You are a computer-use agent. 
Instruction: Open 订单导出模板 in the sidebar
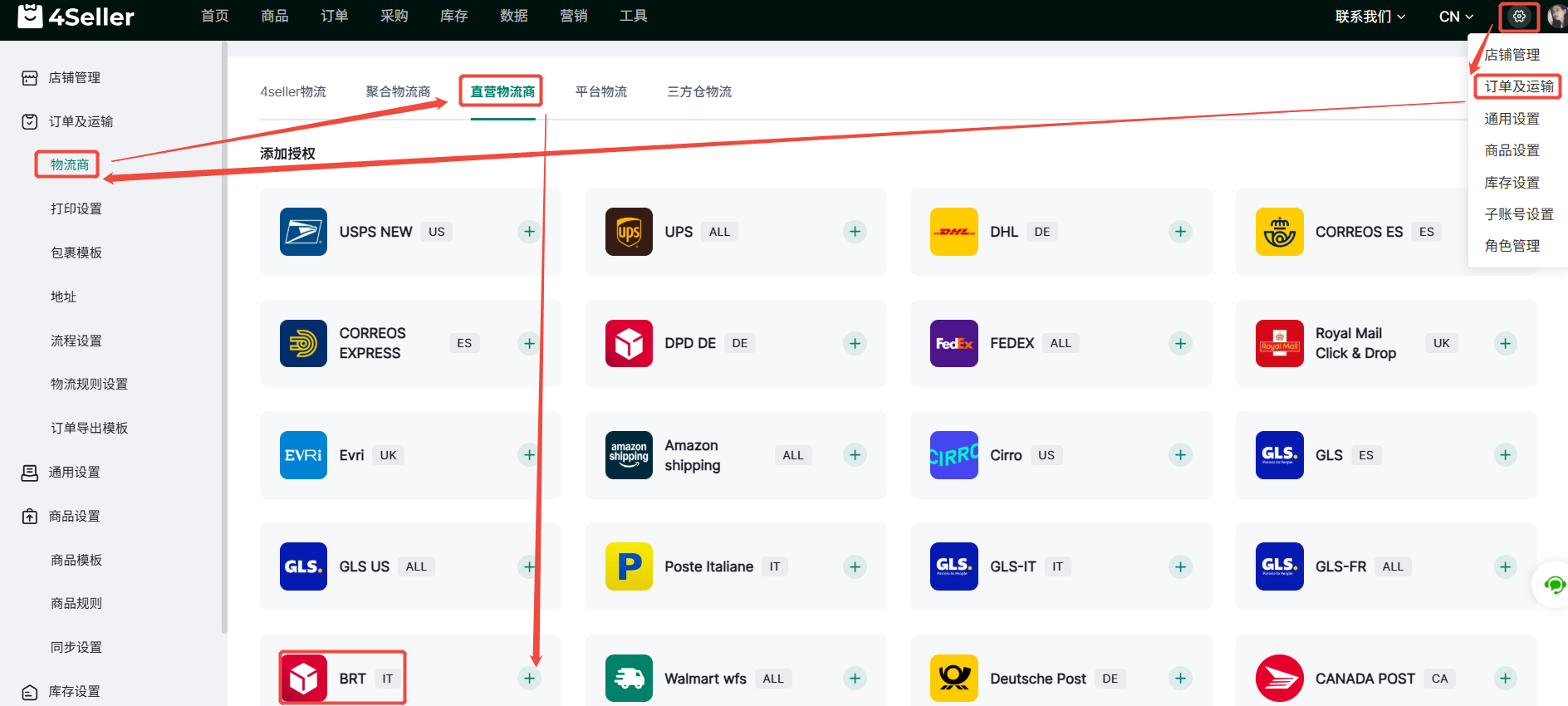pos(90,428)
